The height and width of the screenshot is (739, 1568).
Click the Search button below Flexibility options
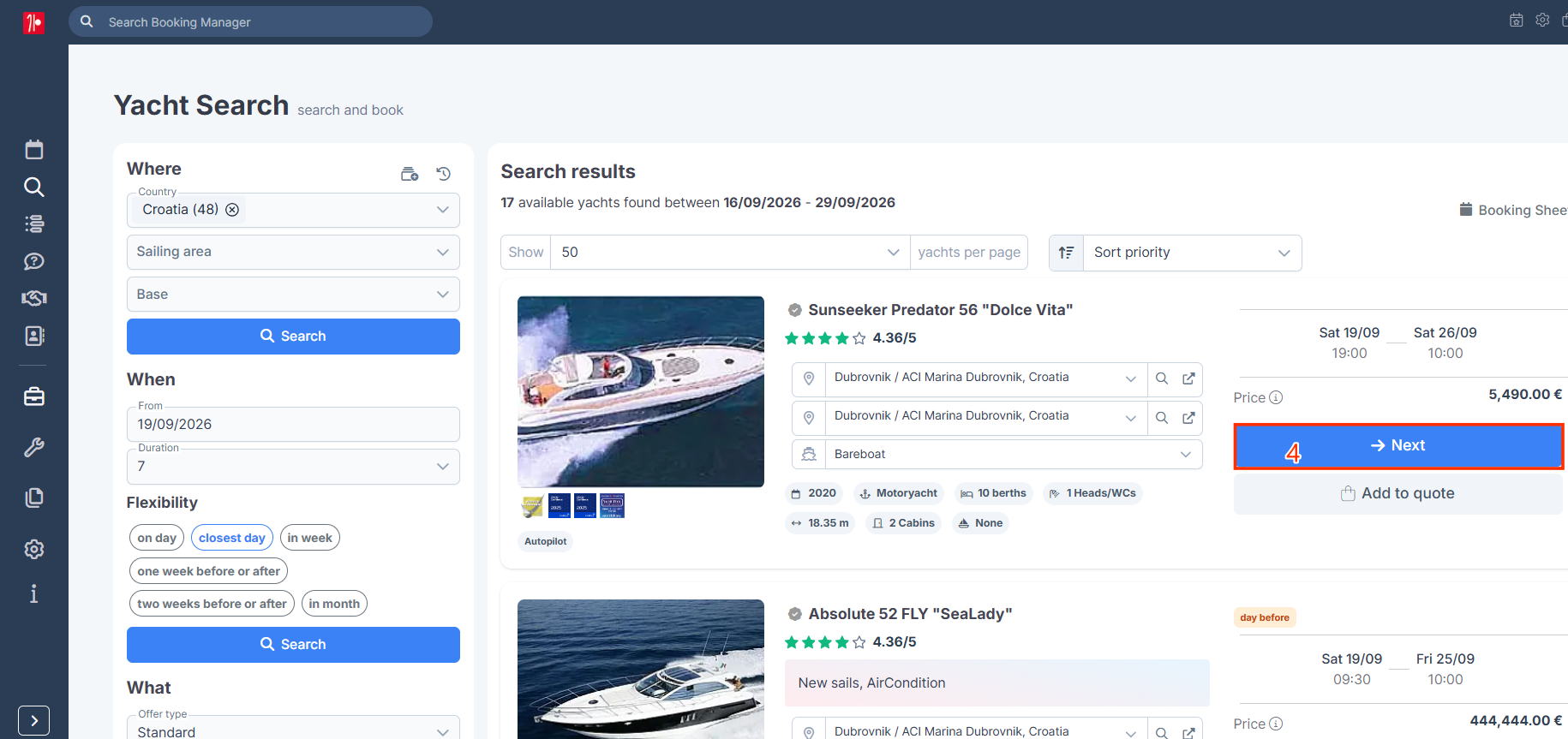[x=293, y=645]
